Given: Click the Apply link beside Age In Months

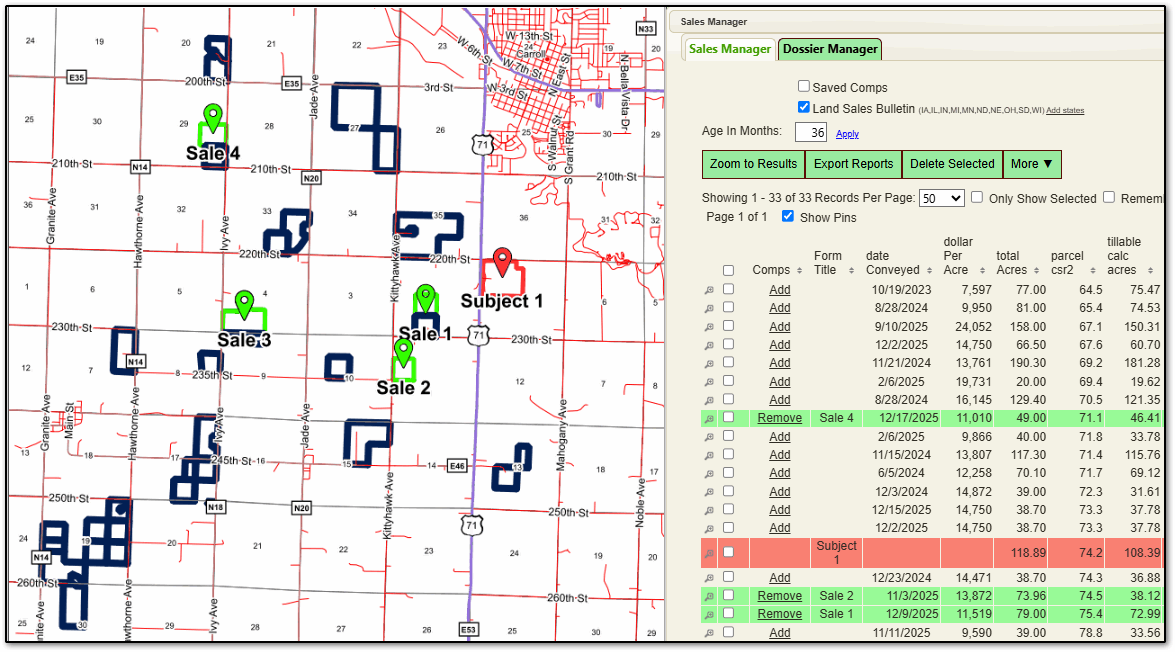Looking at the screenshot, I should pos(848,134).
